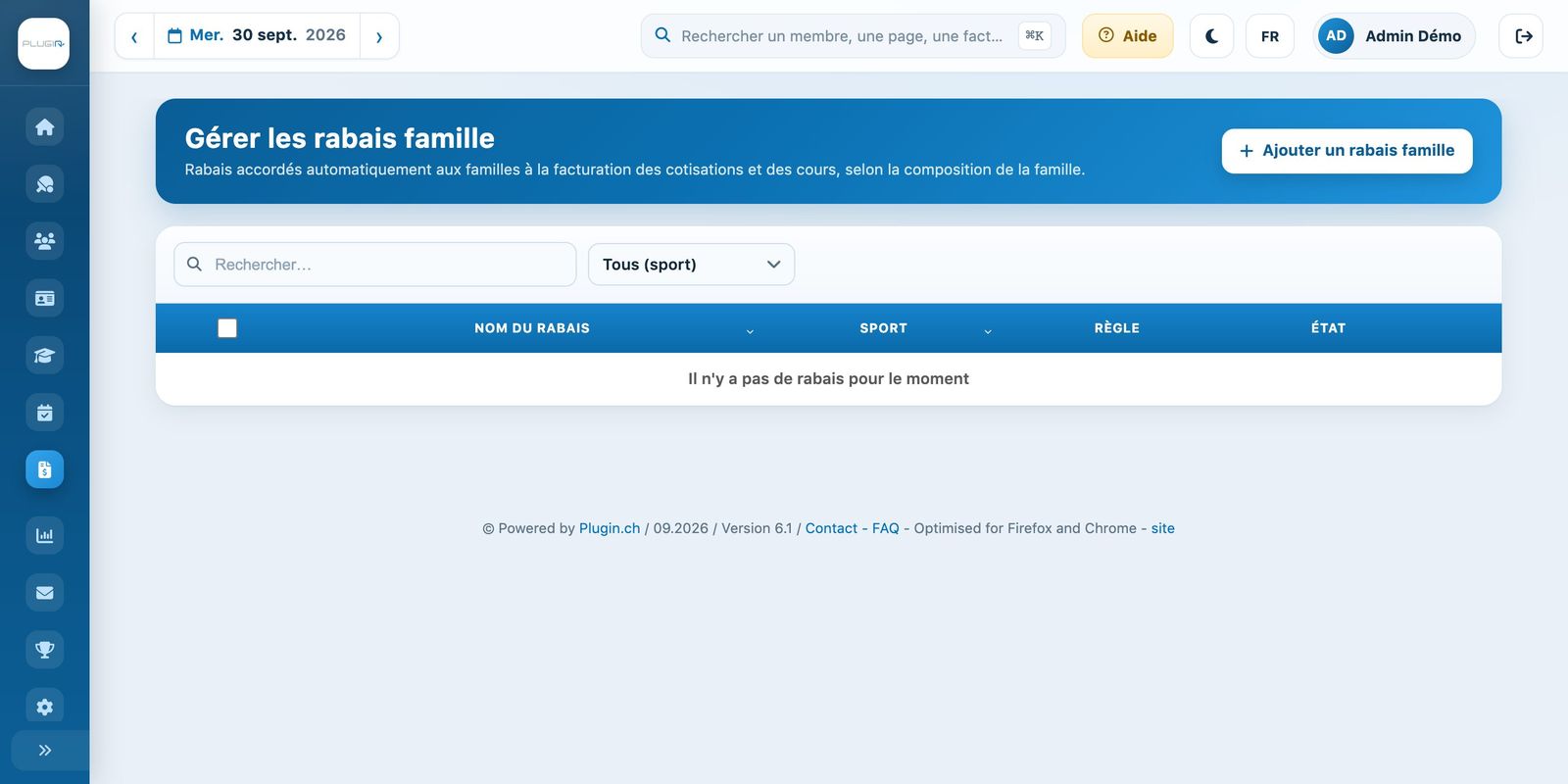Log out with the exit icon
The image size is (1568, 784).
(x=1522, y=36)
